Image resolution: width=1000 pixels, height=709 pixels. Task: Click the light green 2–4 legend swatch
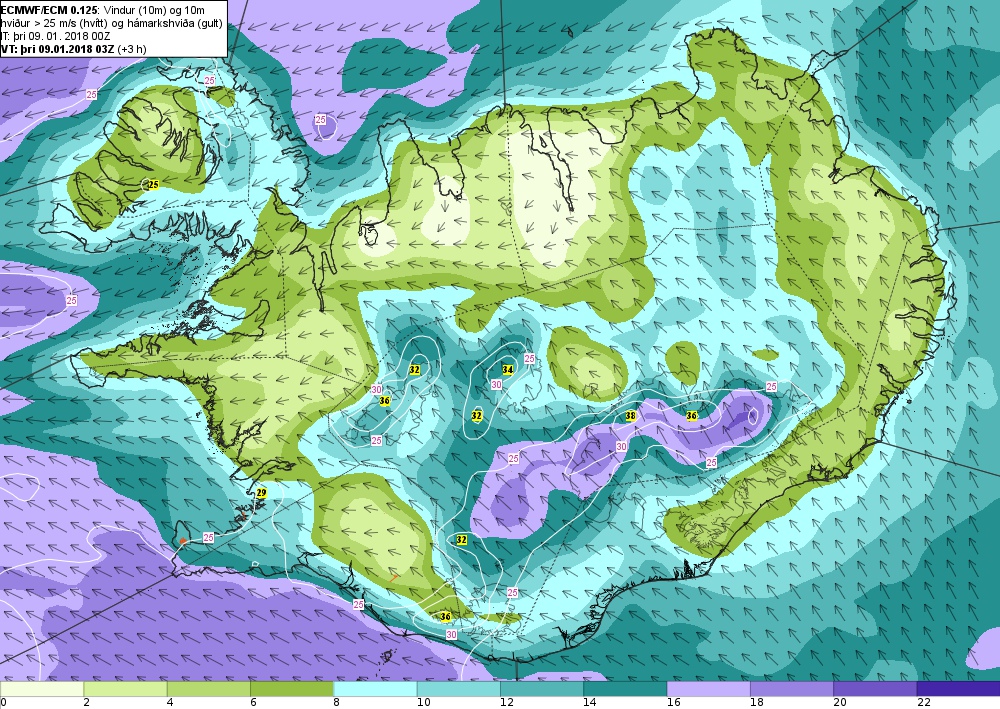click(125, 689)
